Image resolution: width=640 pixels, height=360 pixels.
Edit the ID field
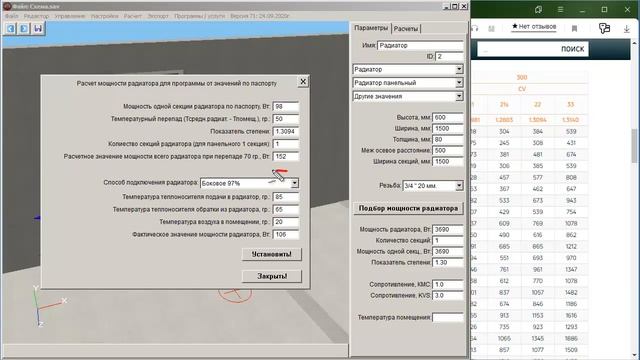pos(449,56)
